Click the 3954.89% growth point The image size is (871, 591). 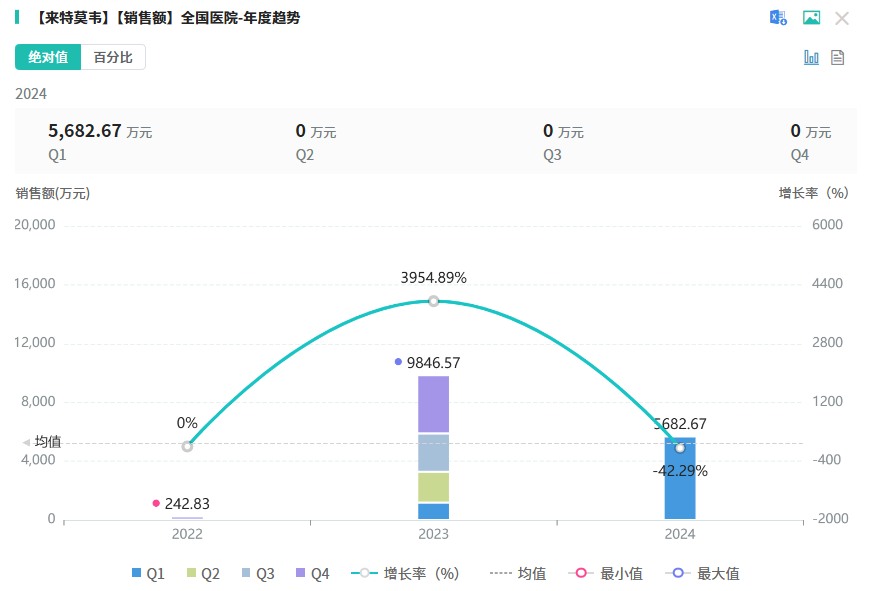[x=433, y=301]
